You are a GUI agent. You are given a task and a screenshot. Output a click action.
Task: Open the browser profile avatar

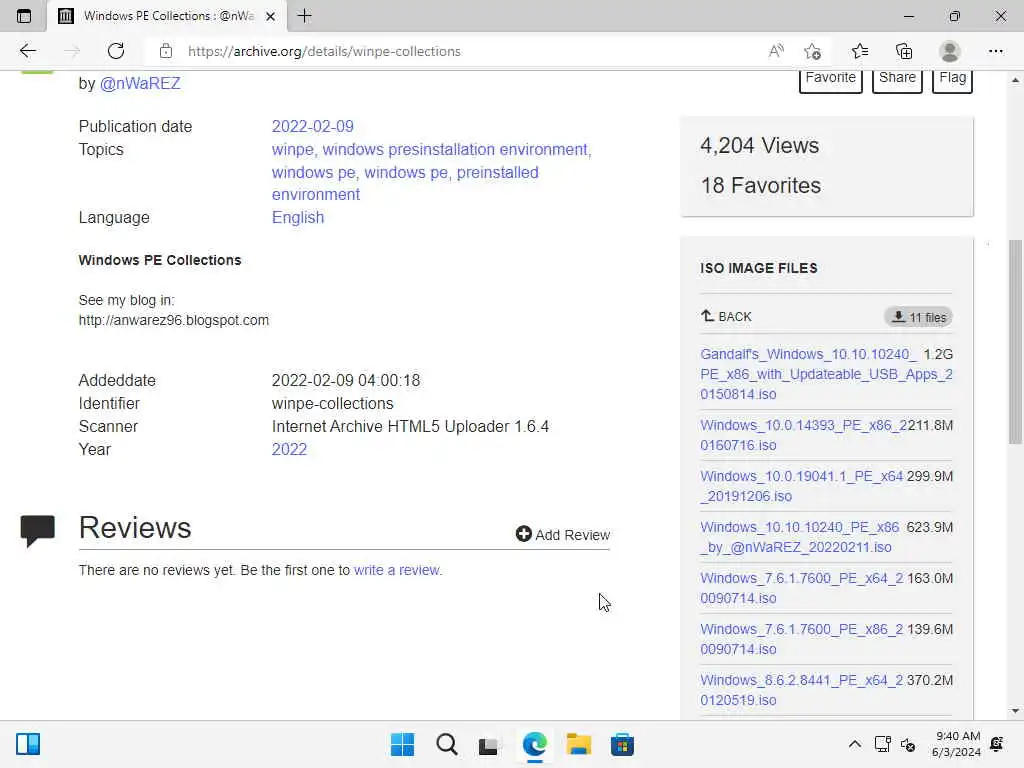[950, 51]
